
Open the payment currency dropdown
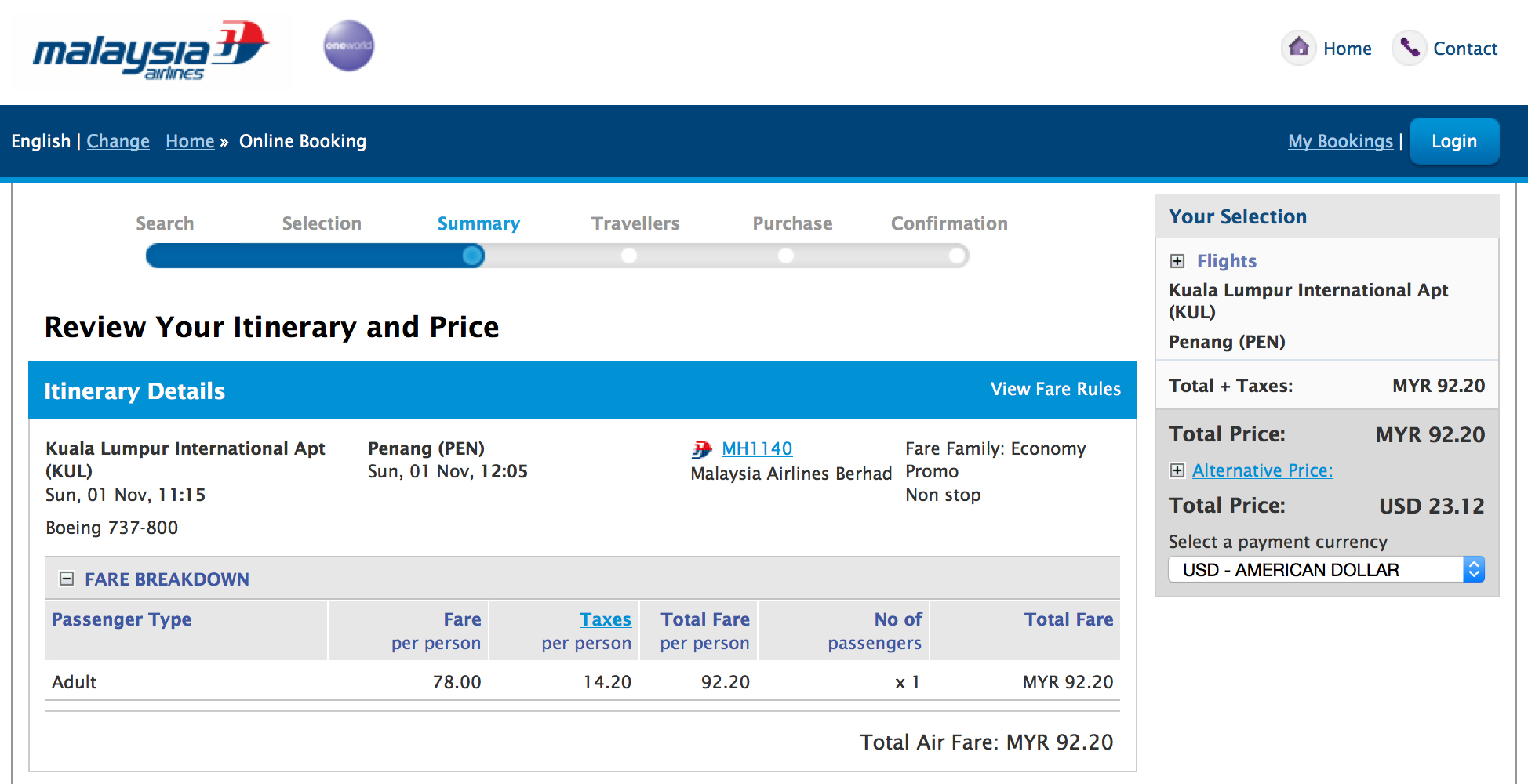(x=1326, y=569)
